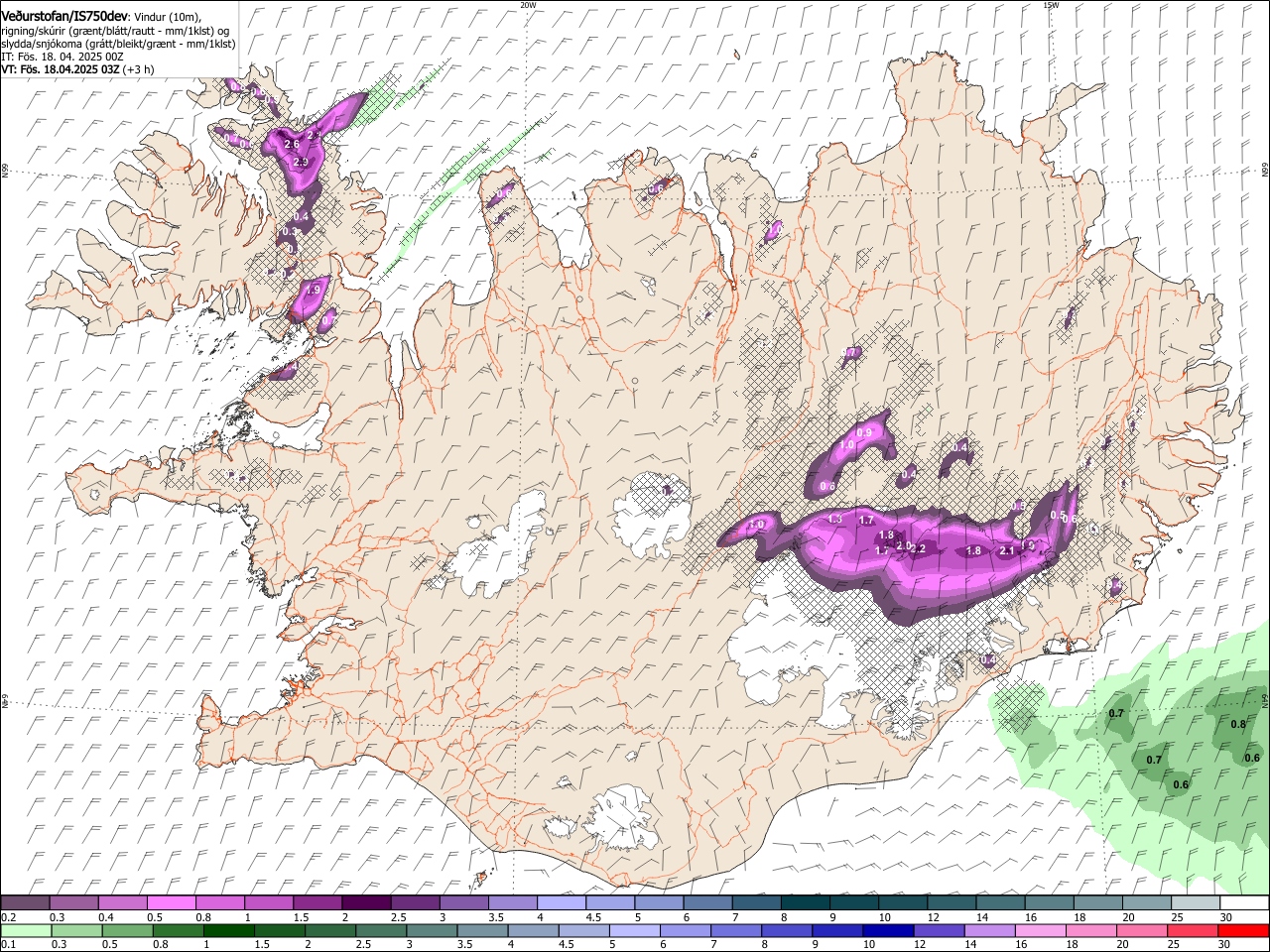The image size is (1270, 952).
Task: Click the 1.3 snowfall value on the map
Action: [x=835, y=520]
